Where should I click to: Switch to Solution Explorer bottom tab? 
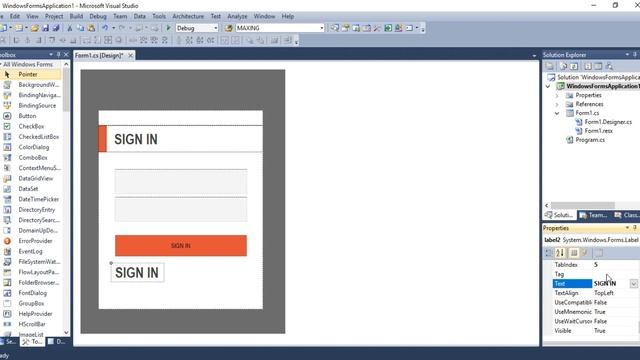[x=559, y=215]
